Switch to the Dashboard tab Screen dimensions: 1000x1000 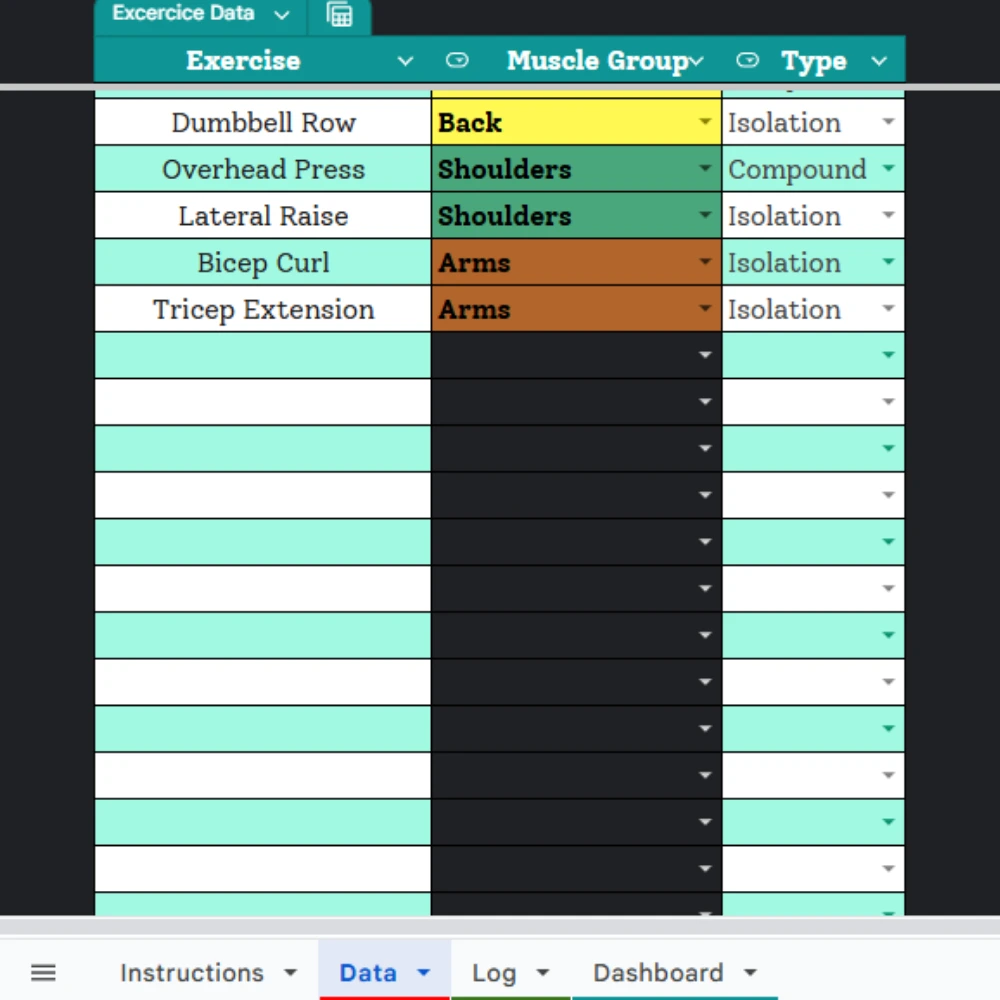pos(658,971)
